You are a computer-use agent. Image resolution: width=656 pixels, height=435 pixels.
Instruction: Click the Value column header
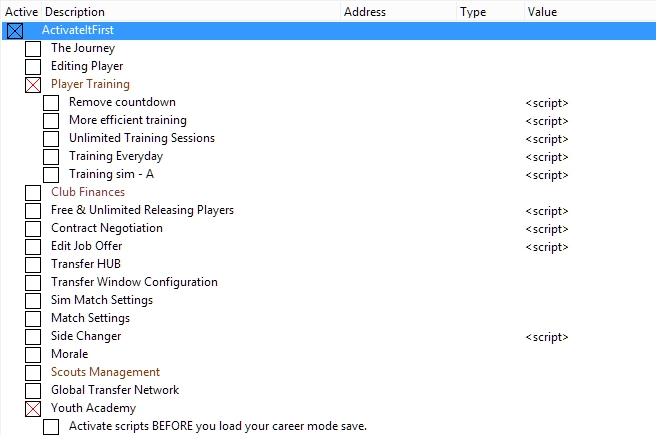(542, 12)
